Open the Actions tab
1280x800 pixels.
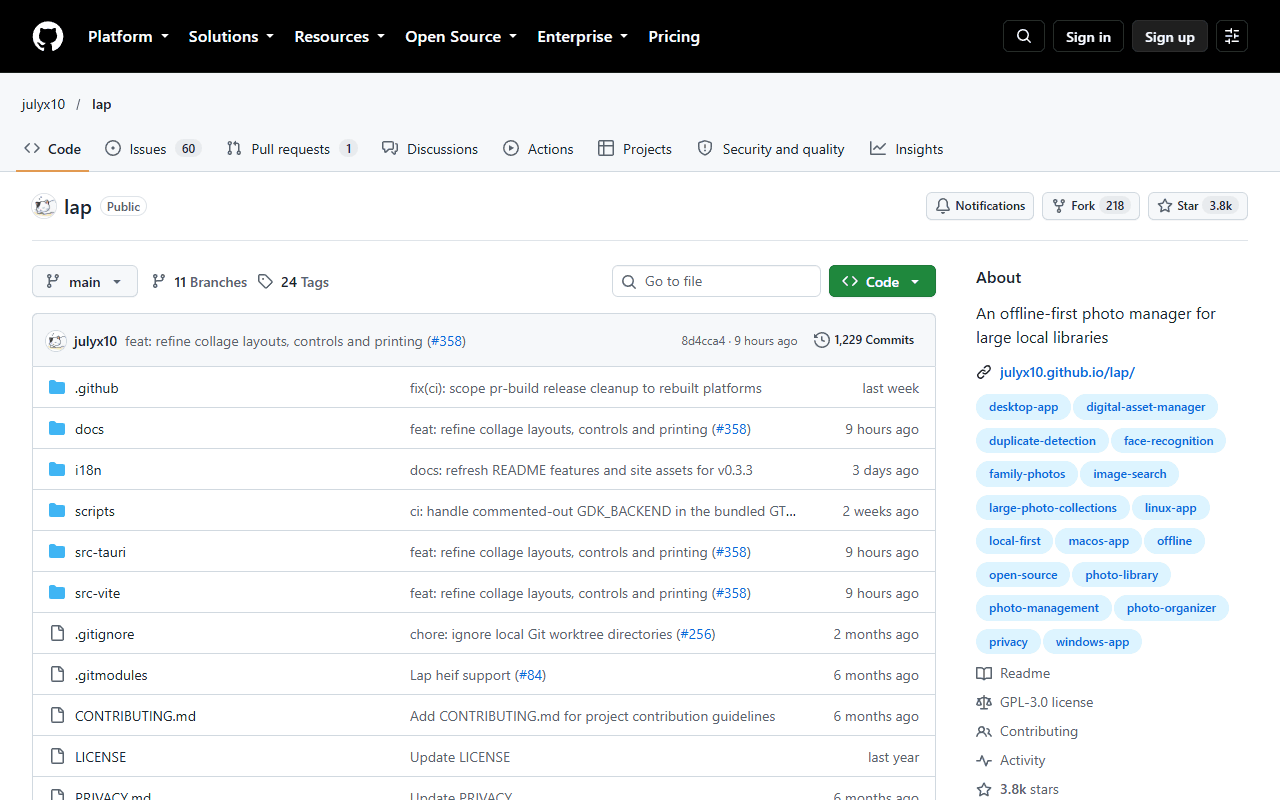538,149
